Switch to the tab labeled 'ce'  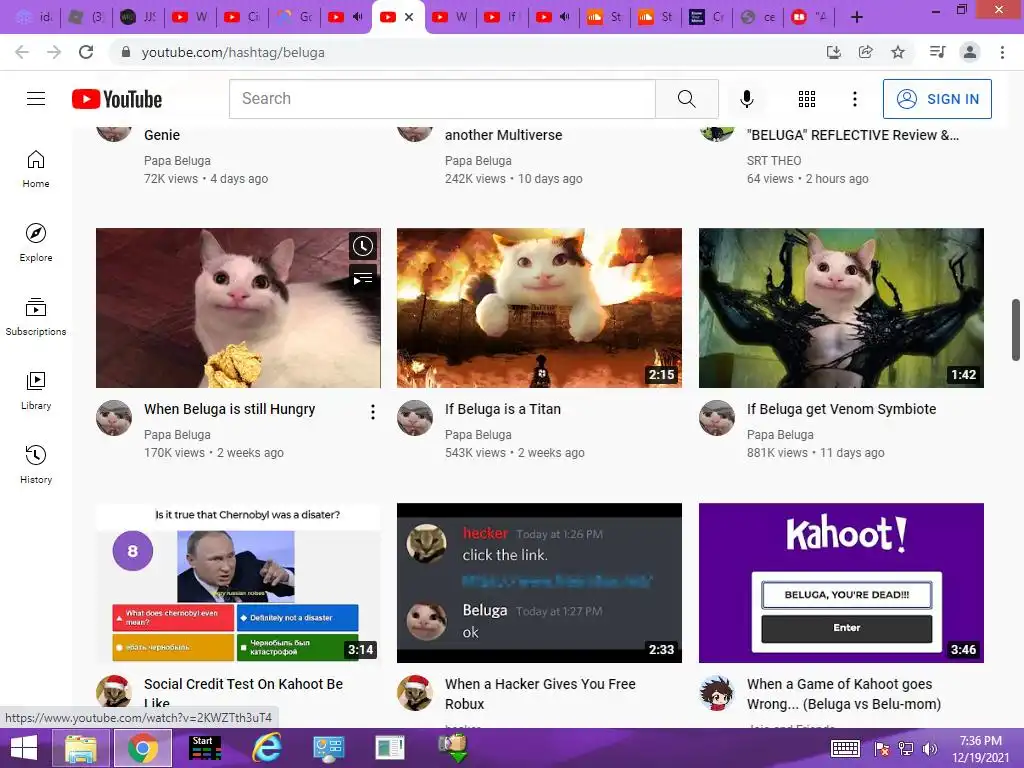tap(758, 17)
